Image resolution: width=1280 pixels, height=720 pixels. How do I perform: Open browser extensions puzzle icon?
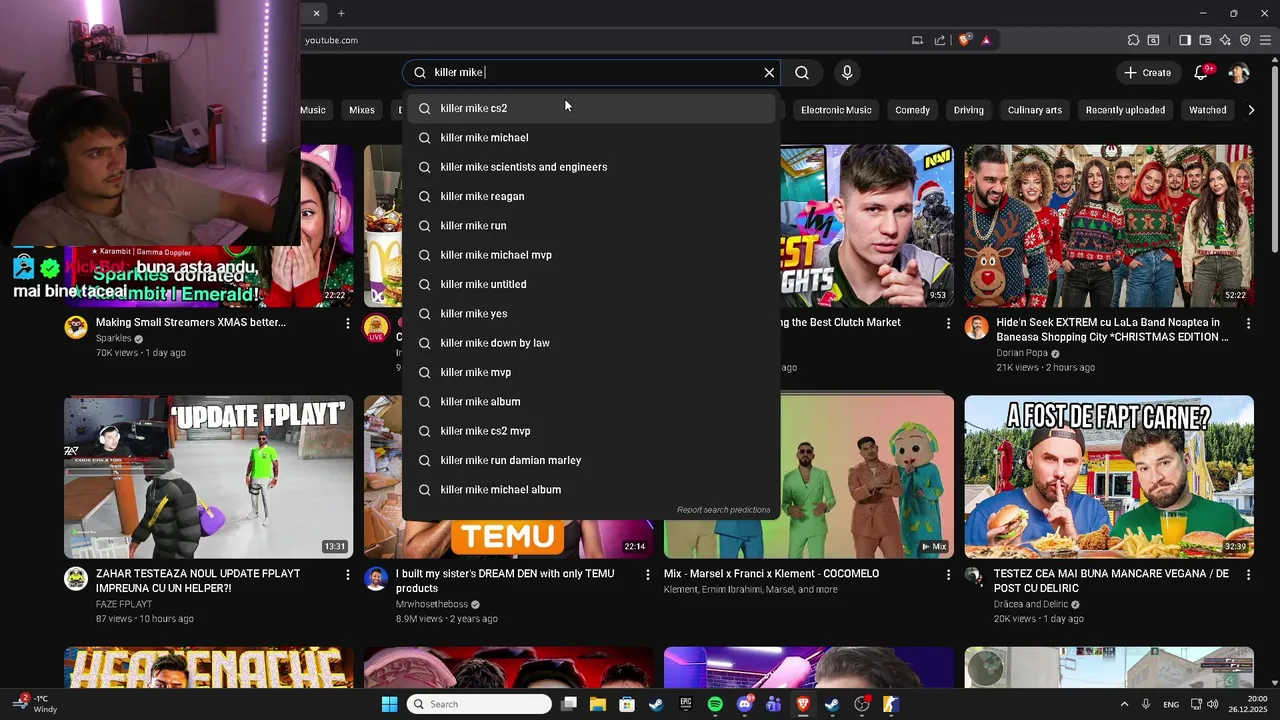tap(1133, 40)
